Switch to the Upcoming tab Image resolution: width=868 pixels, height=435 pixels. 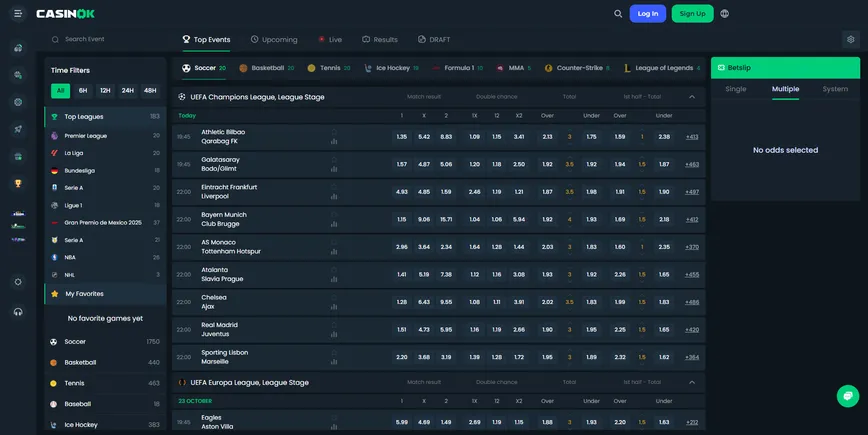[x=273, y=40]
